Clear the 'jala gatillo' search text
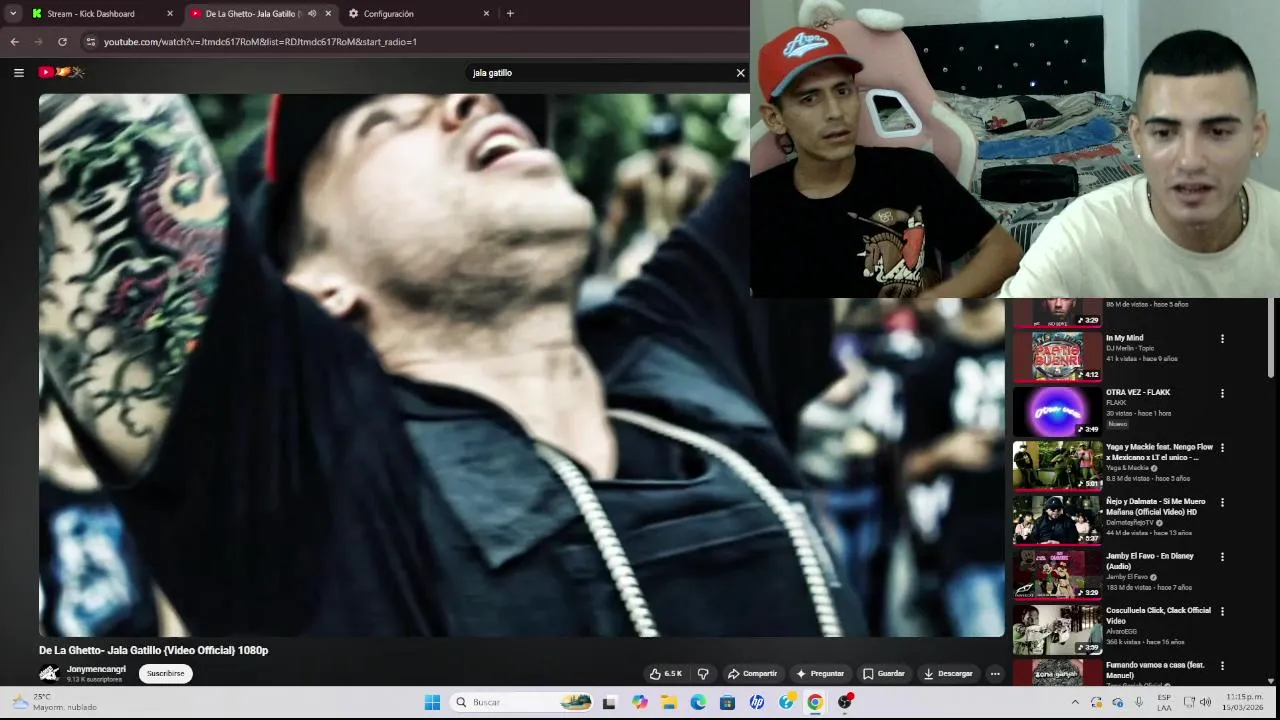This screenshot has width=1280, height=720. point(740,73)
